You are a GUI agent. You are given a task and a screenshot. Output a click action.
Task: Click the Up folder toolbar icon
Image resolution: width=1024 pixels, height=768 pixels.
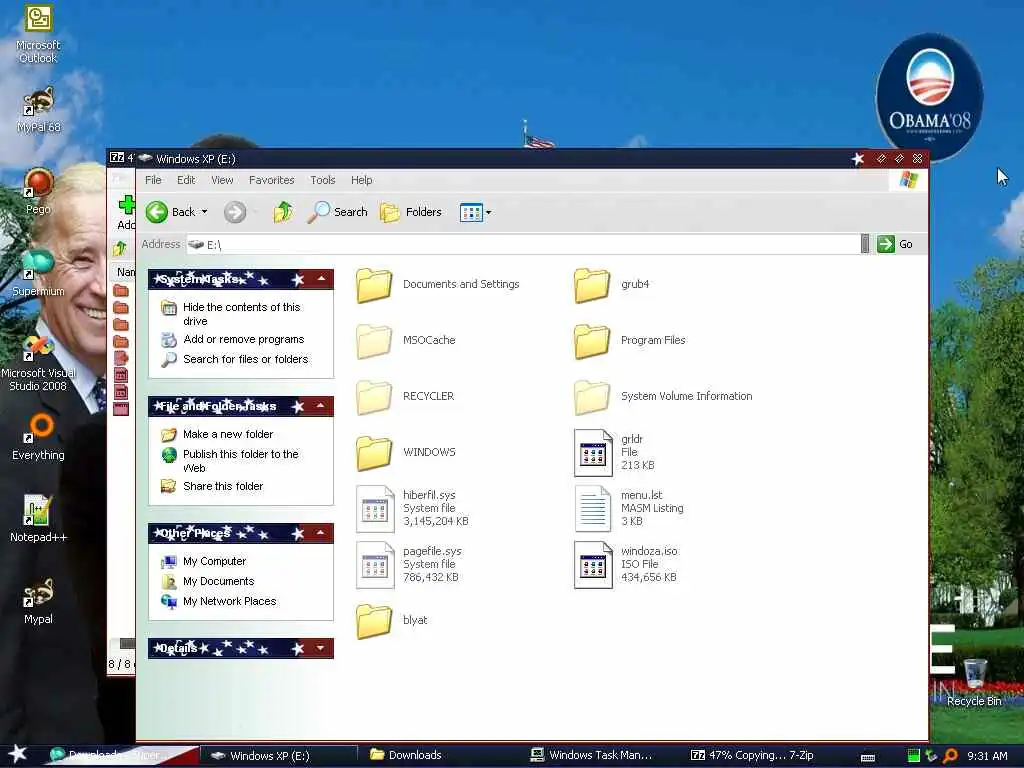[x=283, y=212]
